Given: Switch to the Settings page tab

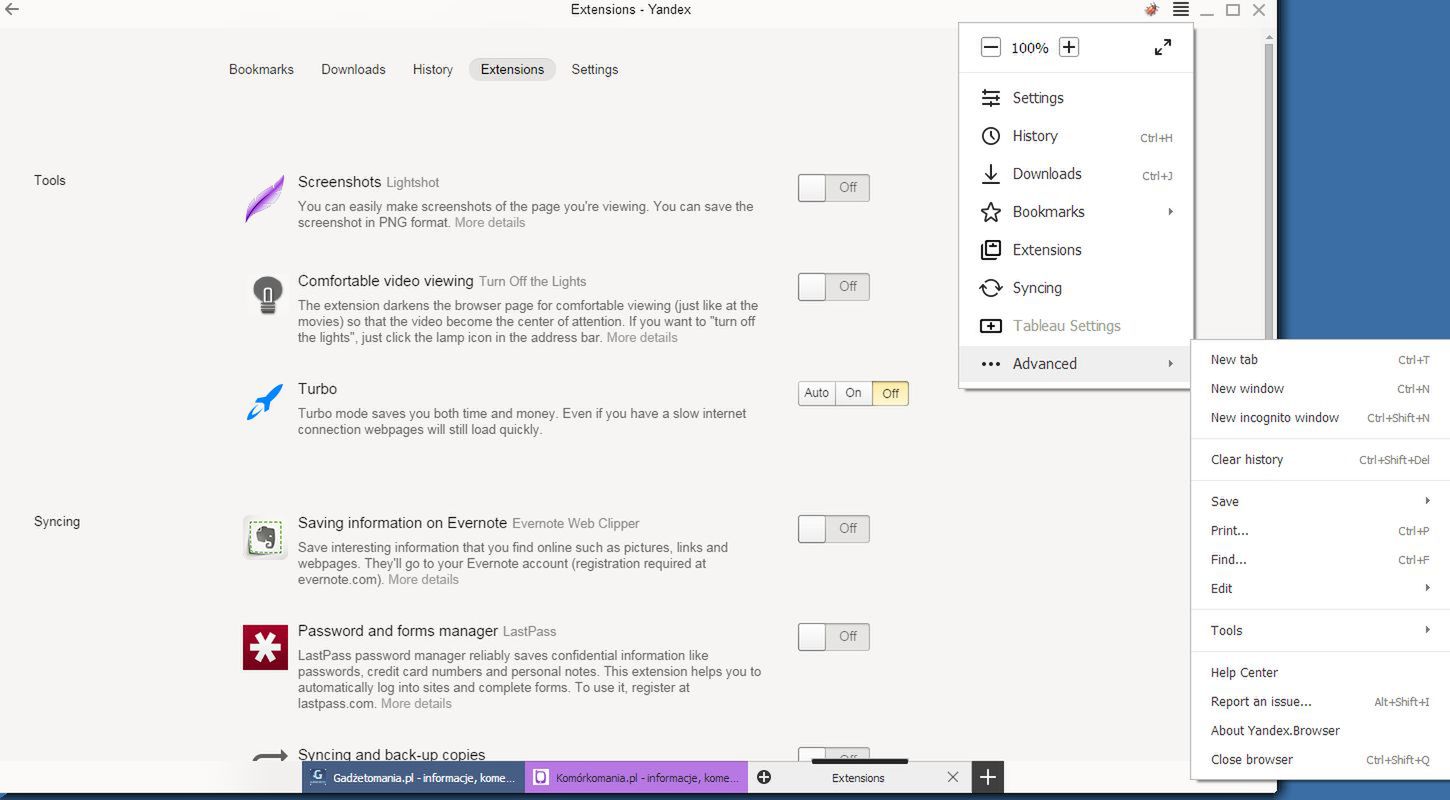Looking at the screenshot, I should click(x=594, y=69).
